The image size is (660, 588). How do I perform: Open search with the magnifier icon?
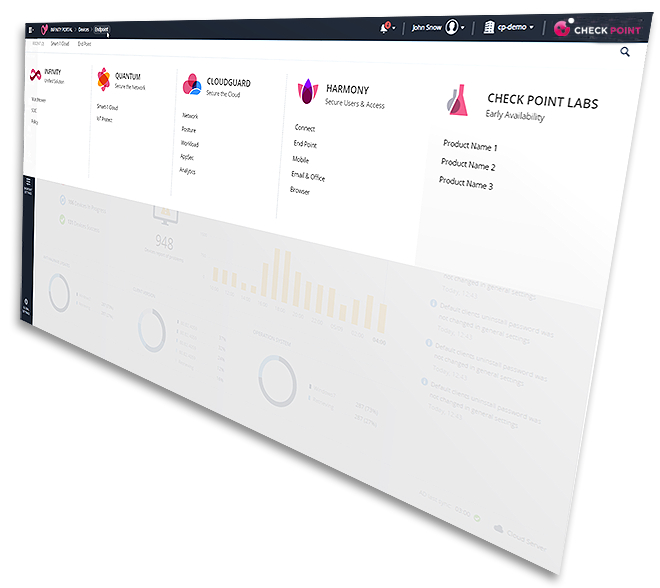click(x=625, y=52)
